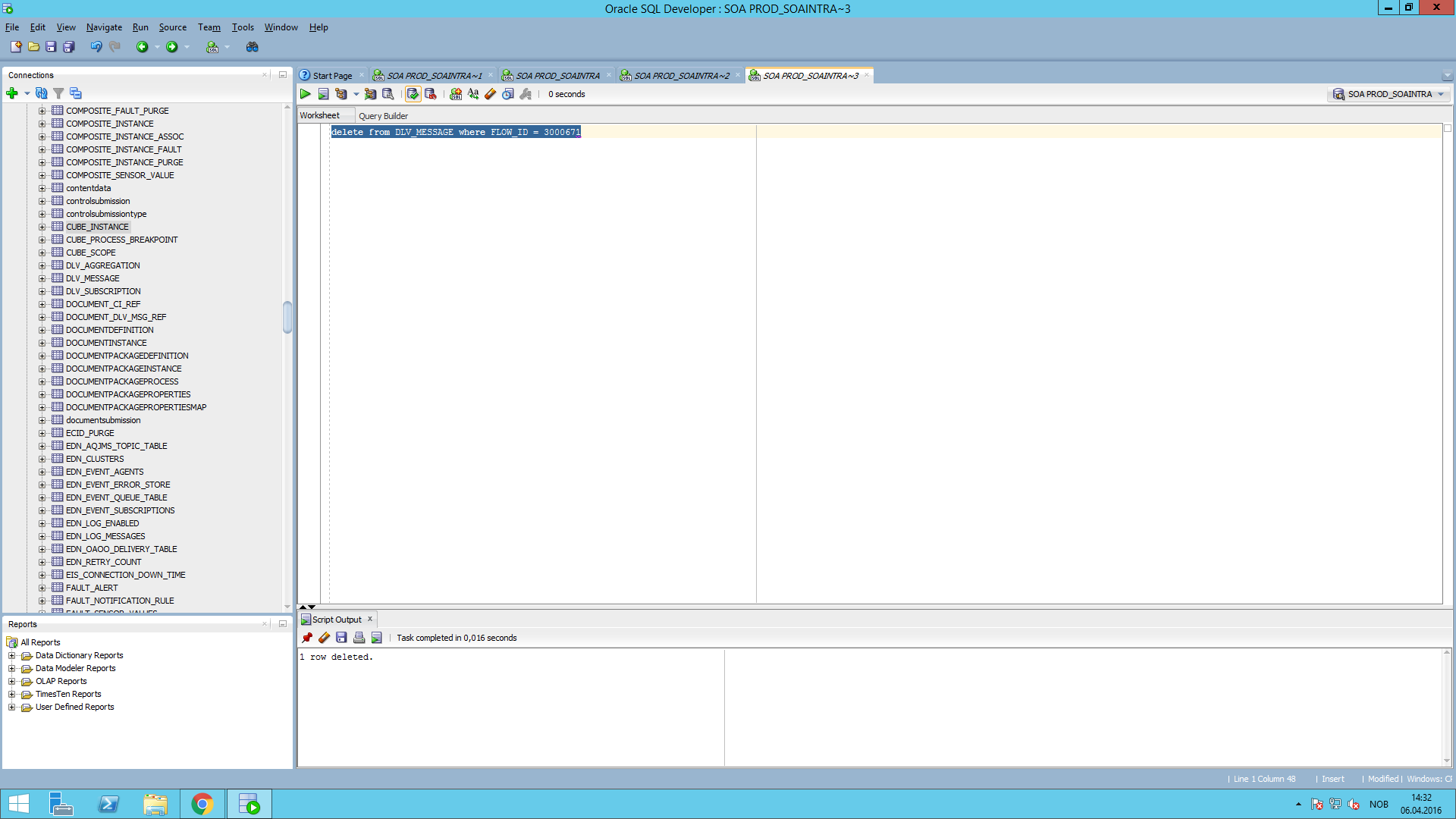1456x819 pixels.
Task: Click the SQL History clock icon
Action: (x=508, y=94)
